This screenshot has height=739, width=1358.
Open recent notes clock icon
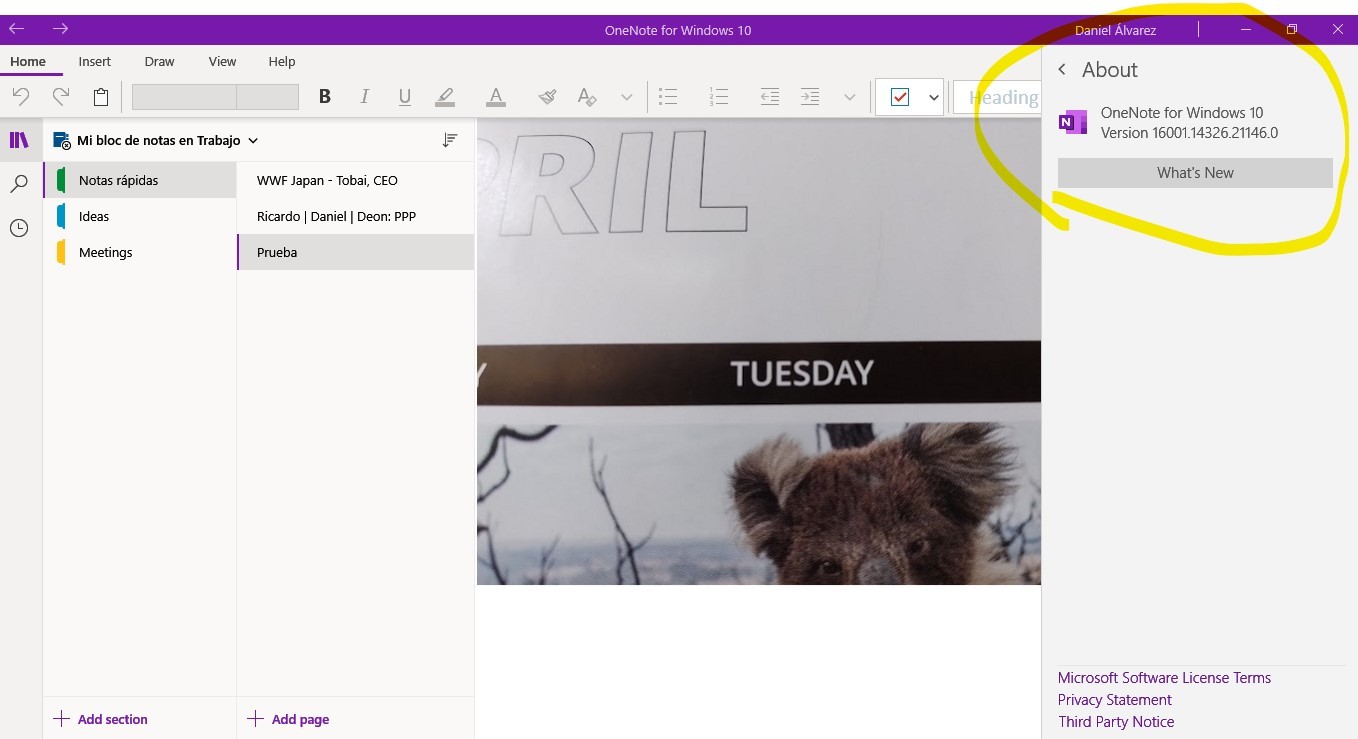pos(19,228)
